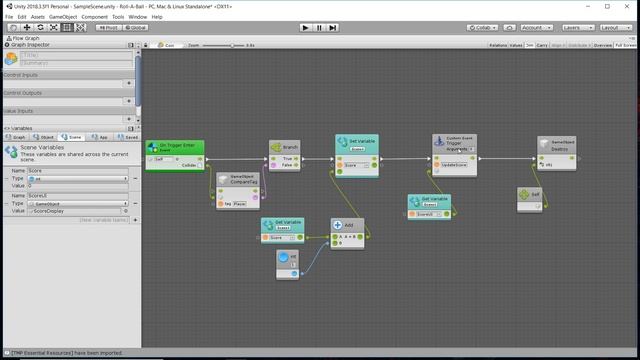640x360 pixels.
Task: Toggle the Values graph option
Action: [516, 45]
